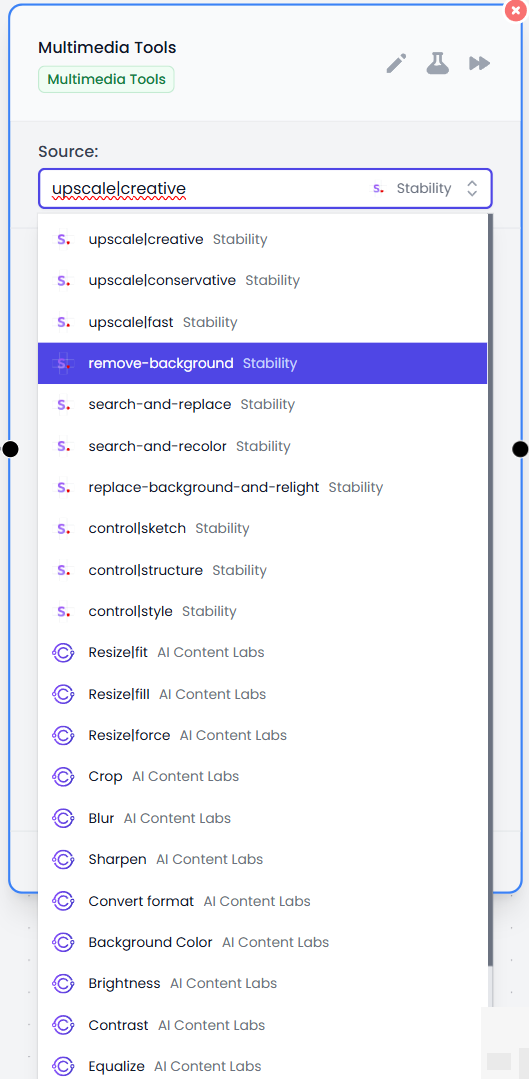This screenshot has width=529, height=1079.
Task: Click the right black connector dot
Action: click(x=521, y=449)
